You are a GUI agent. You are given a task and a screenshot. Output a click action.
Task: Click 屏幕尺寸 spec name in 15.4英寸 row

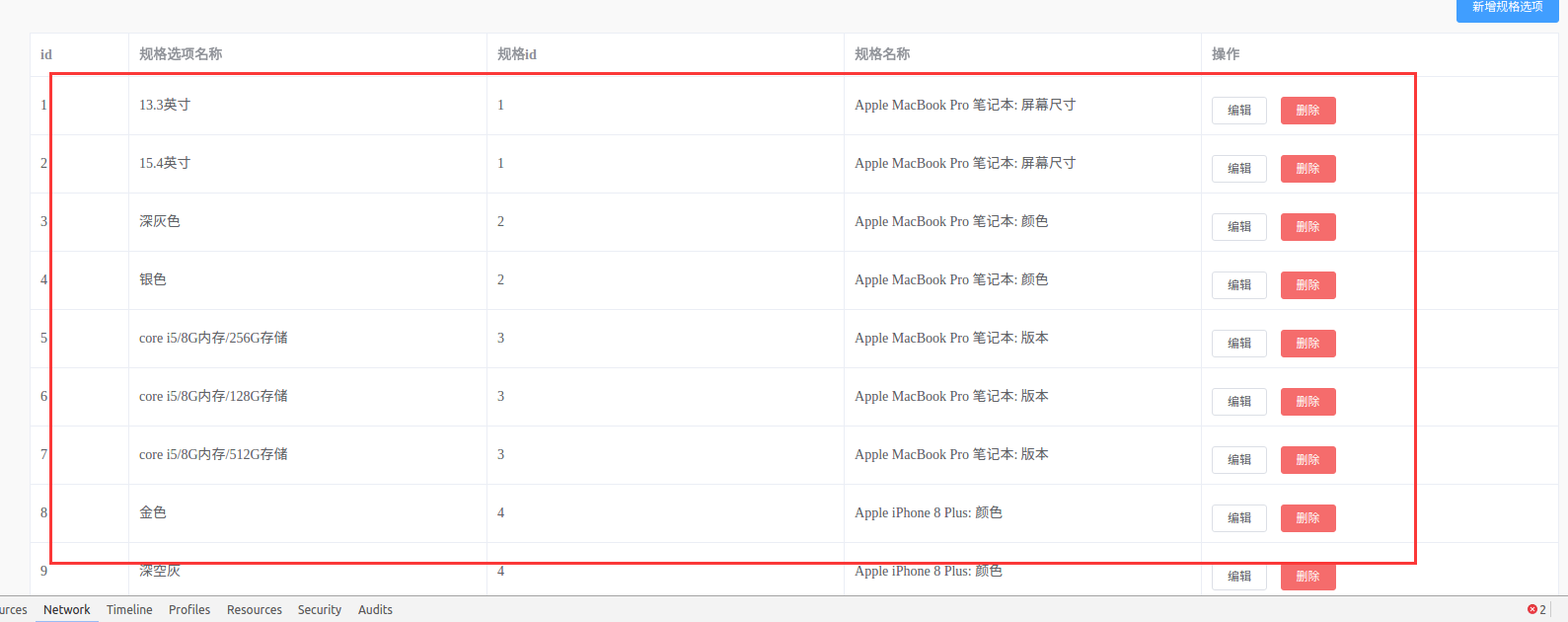click(965, 163)
